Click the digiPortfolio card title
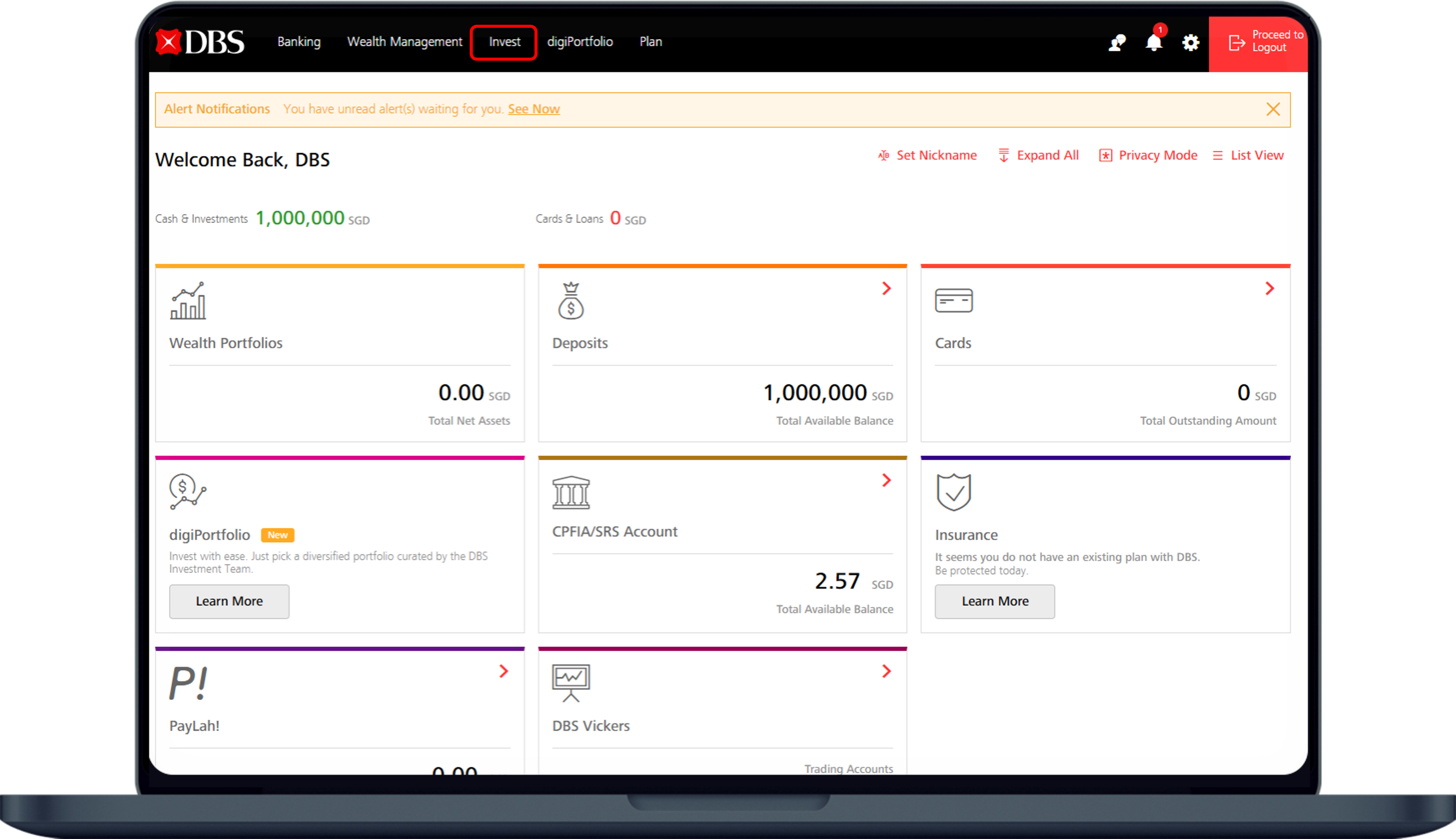The width and height of the screenshot is (1456, 839). pyautogui.click(x=210, y=535)
